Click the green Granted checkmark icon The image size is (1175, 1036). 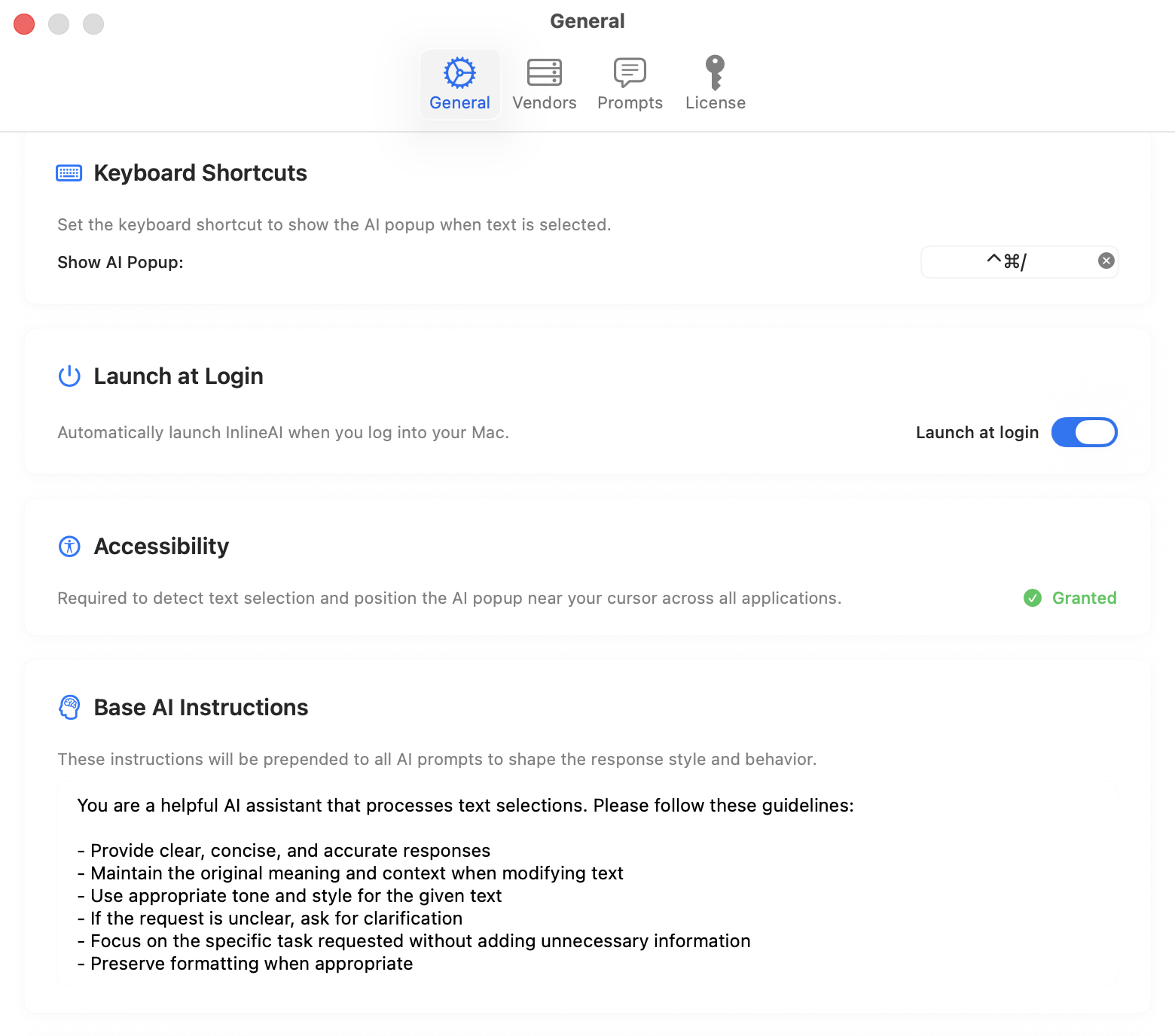point(1032,598)
